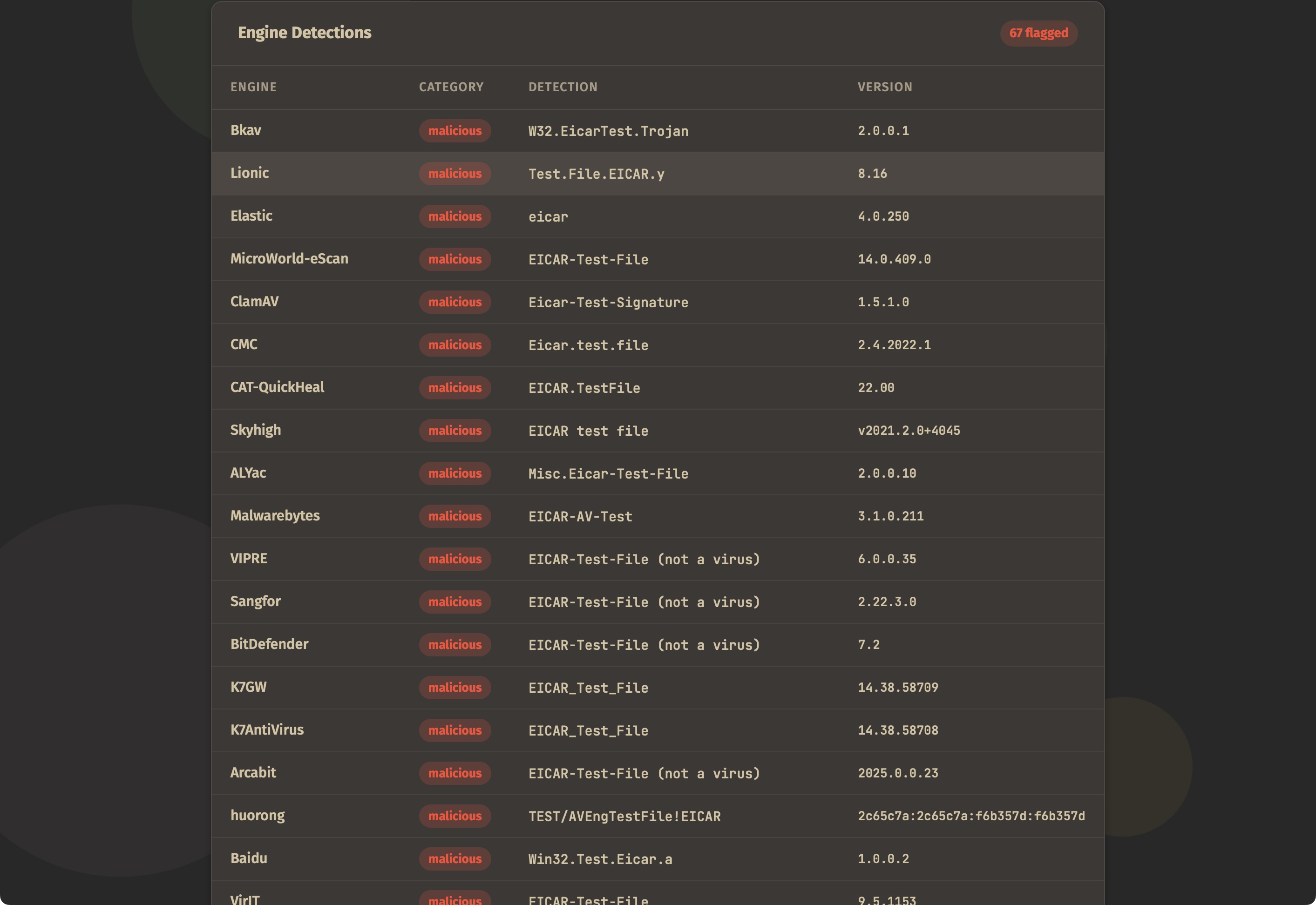Select the K7GW engine name

tap(248, 687)
